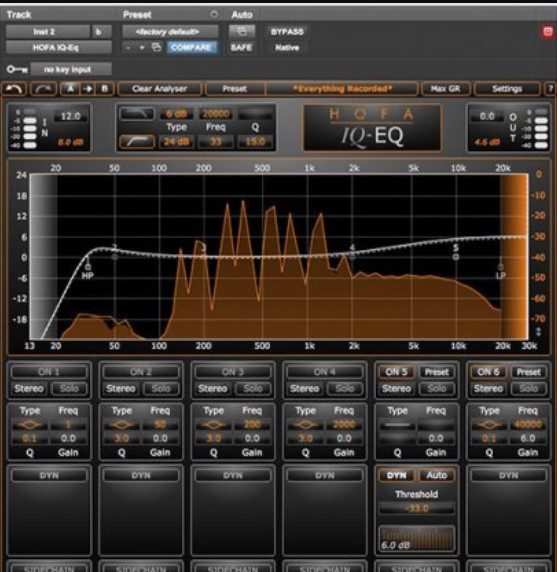The width and height of the screenshot is (557, 572).
Task: Click the band 5 threshold 6.0 dB meter slider
Action: point(417,538)
